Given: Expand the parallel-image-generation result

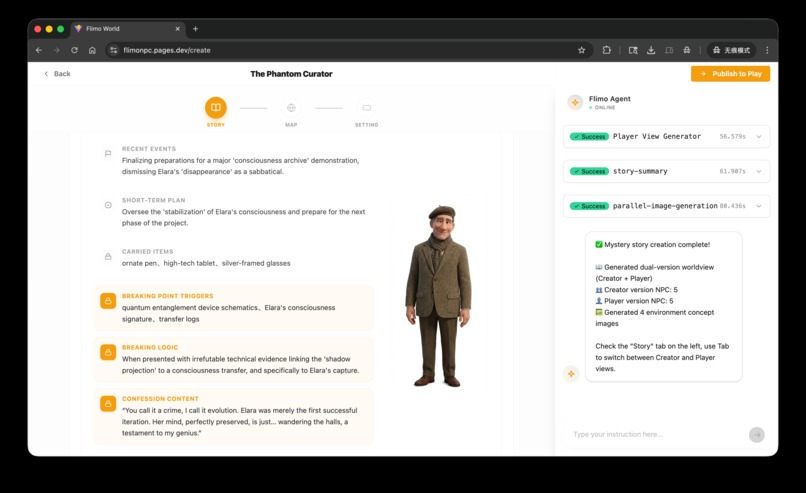Looking at the screenshot, I should pos(758,206).
